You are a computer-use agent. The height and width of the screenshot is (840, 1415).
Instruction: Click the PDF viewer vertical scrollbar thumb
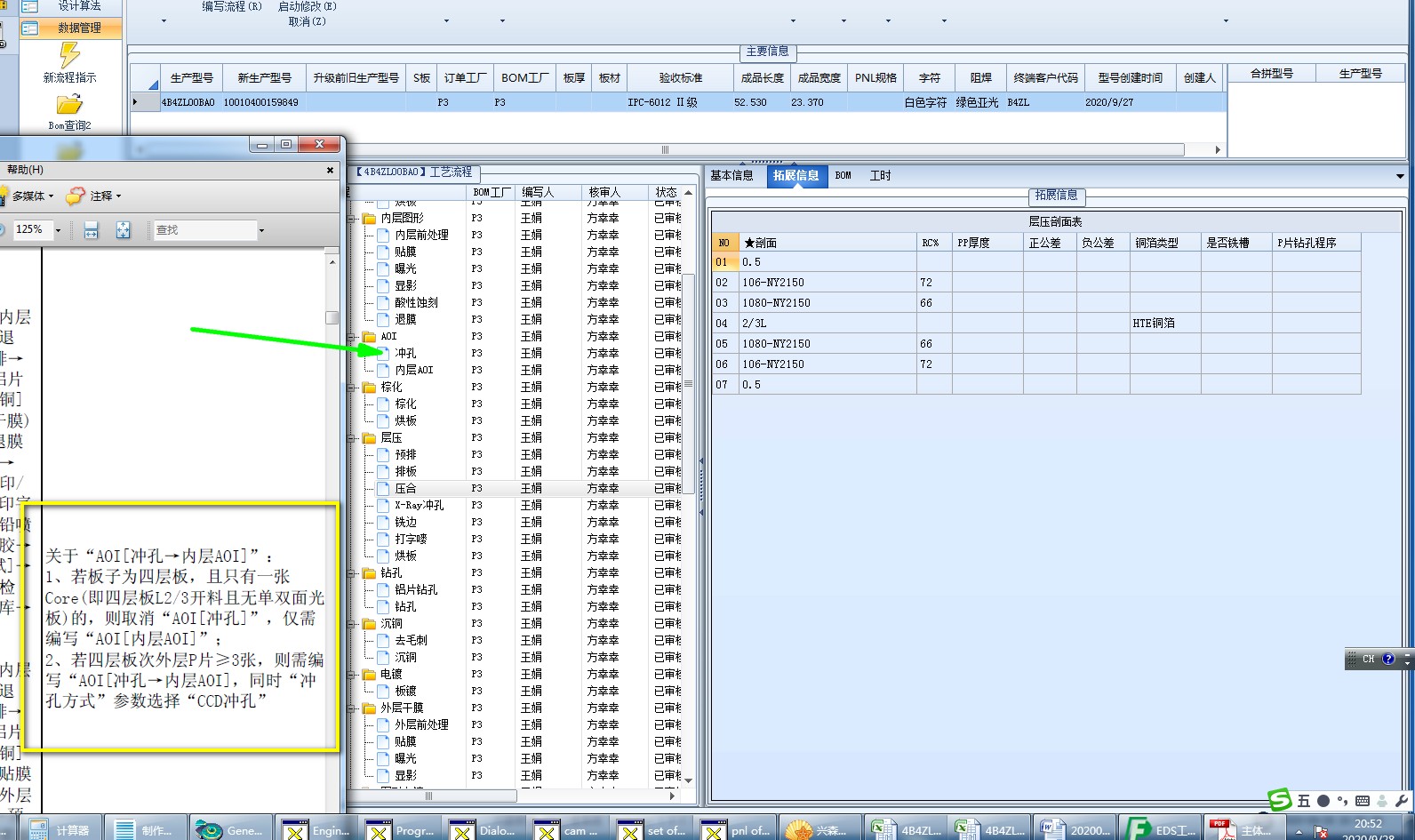[332, 317]
